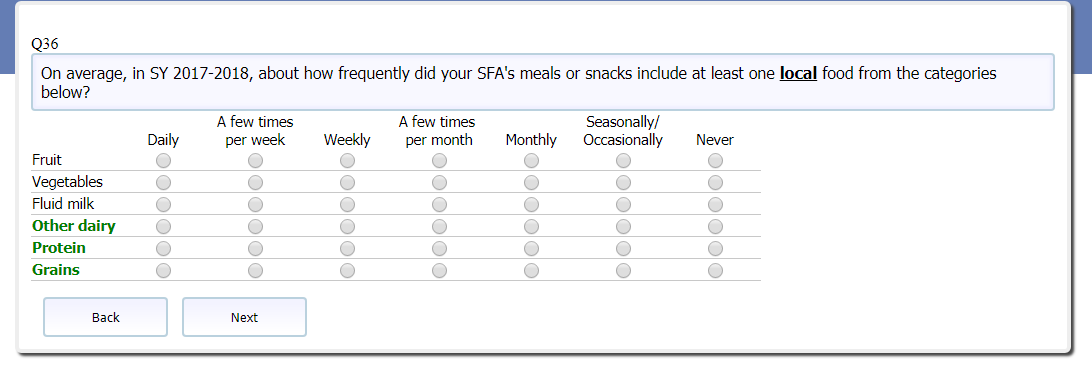
Task: Mark Fluid milk as Never
Action: tap(715, 205)
